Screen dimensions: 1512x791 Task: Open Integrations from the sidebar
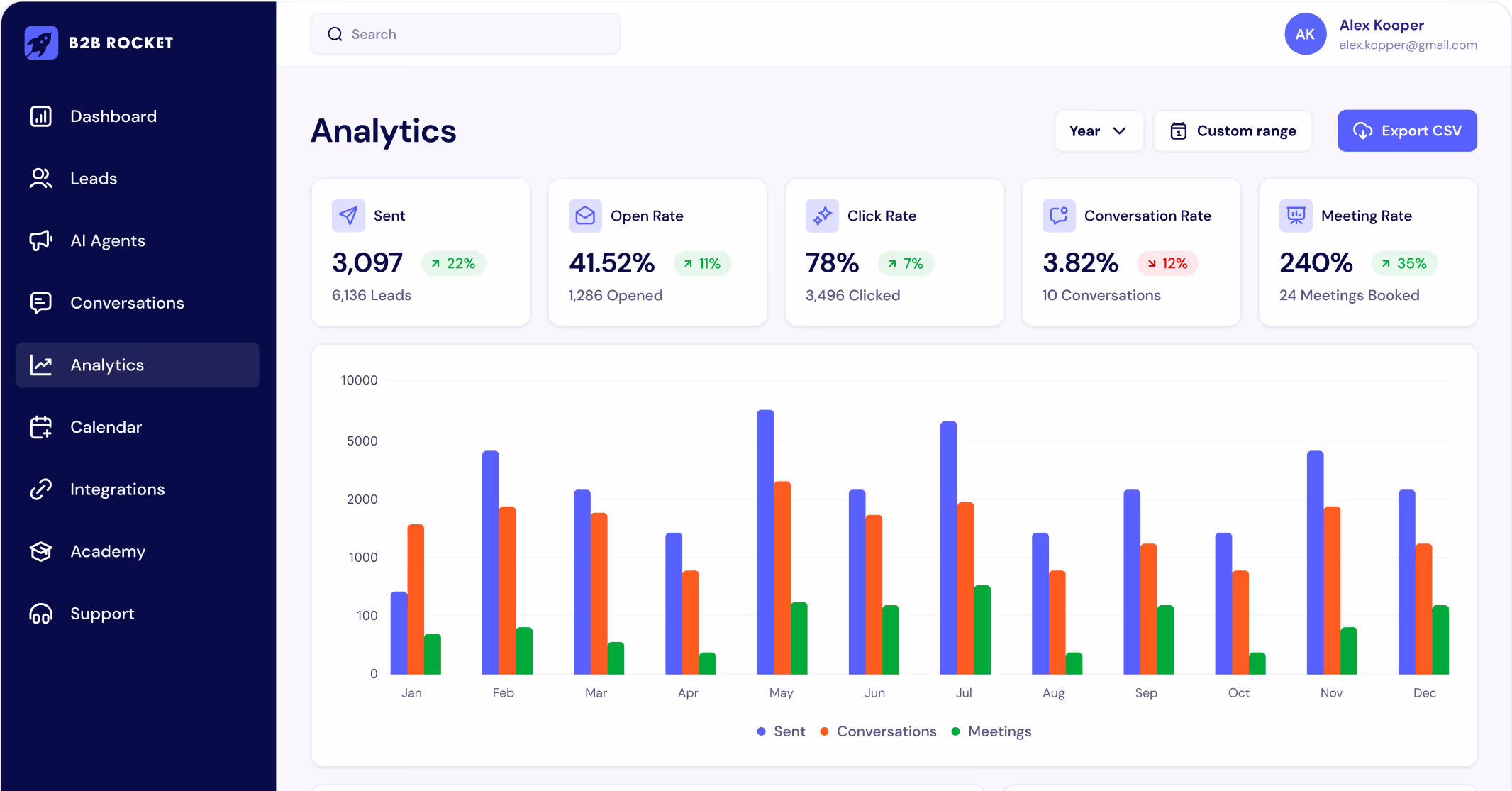coord(138,489)
